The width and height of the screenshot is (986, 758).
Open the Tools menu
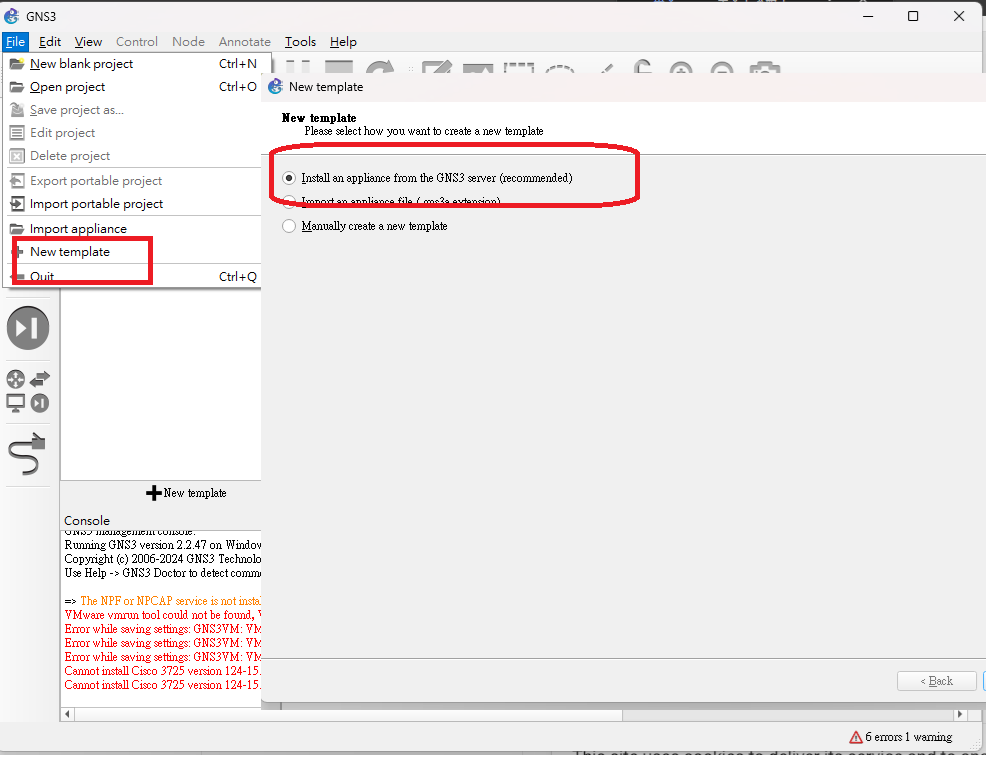[300, 42]
